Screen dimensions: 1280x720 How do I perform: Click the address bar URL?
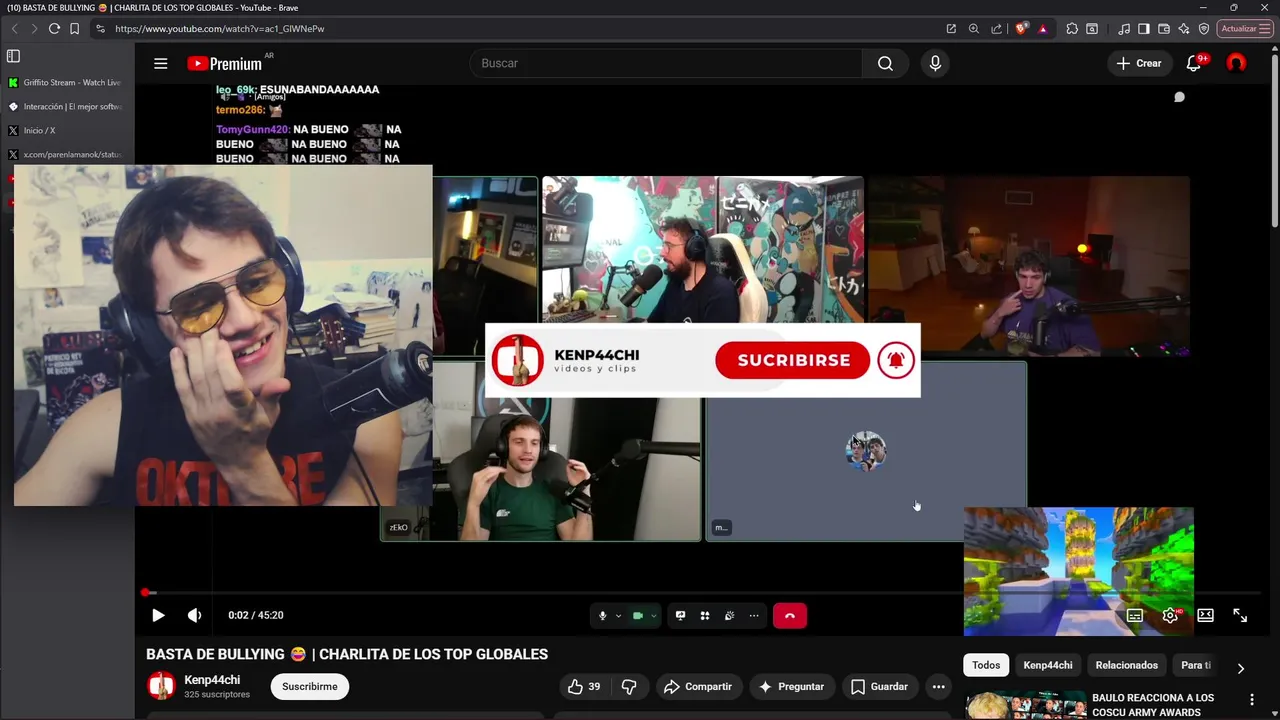220,29
